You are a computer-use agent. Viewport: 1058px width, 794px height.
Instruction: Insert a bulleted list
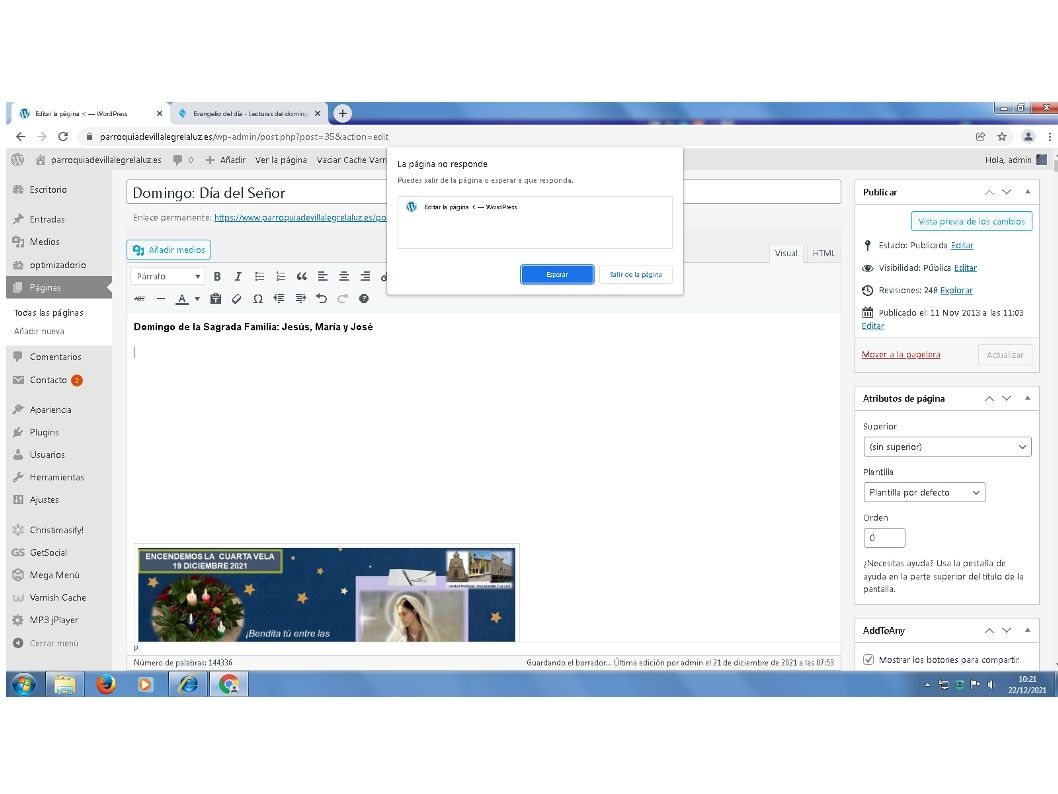tap(259, 276)
